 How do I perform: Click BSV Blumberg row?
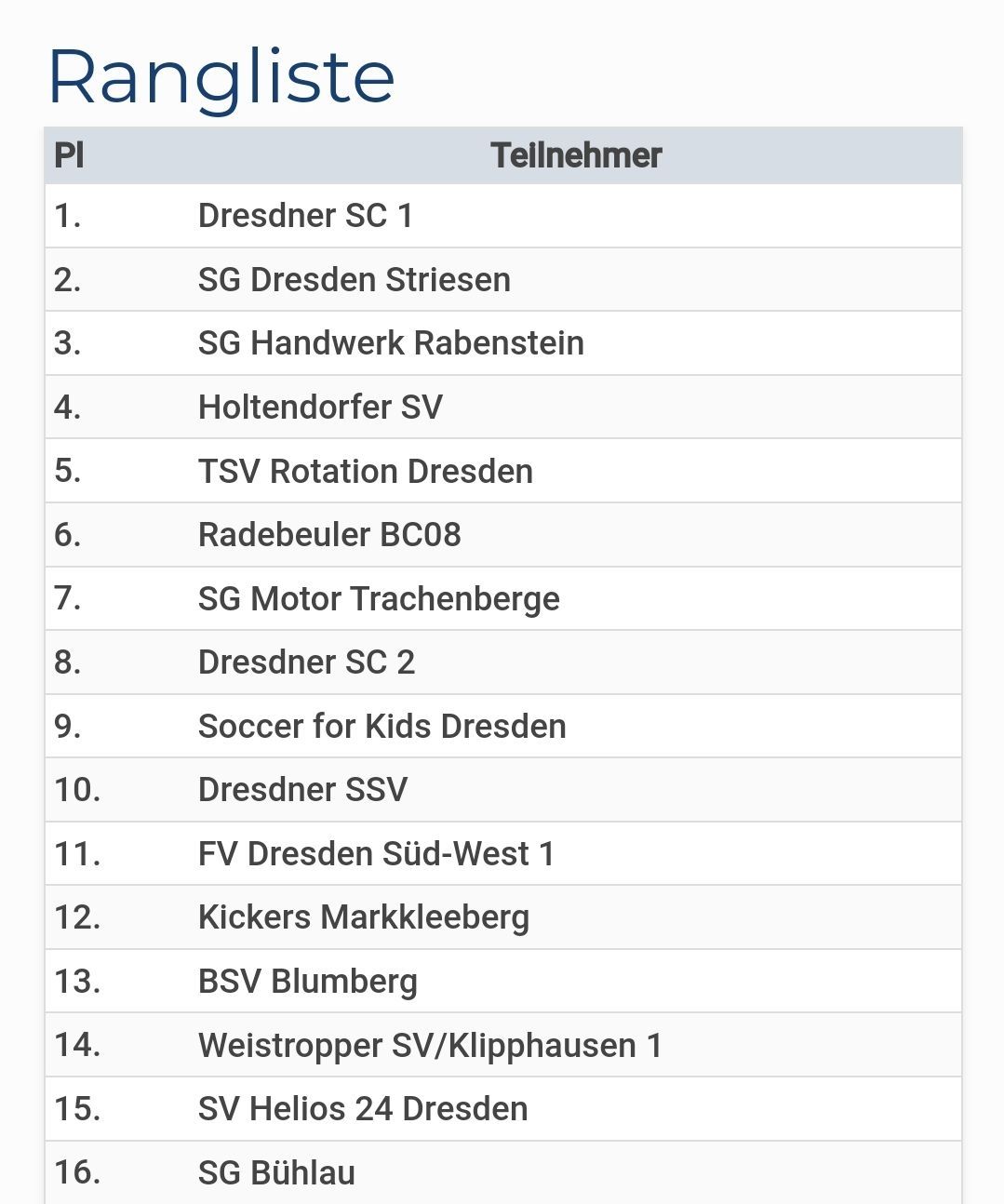pyautogui.click(x=503, y=982)
